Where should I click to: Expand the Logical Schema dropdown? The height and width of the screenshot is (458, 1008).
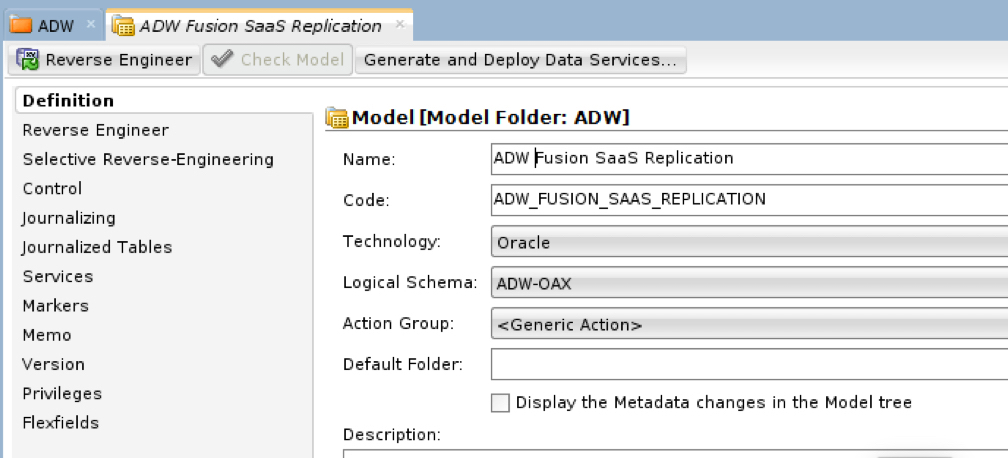tap(748, 283)
